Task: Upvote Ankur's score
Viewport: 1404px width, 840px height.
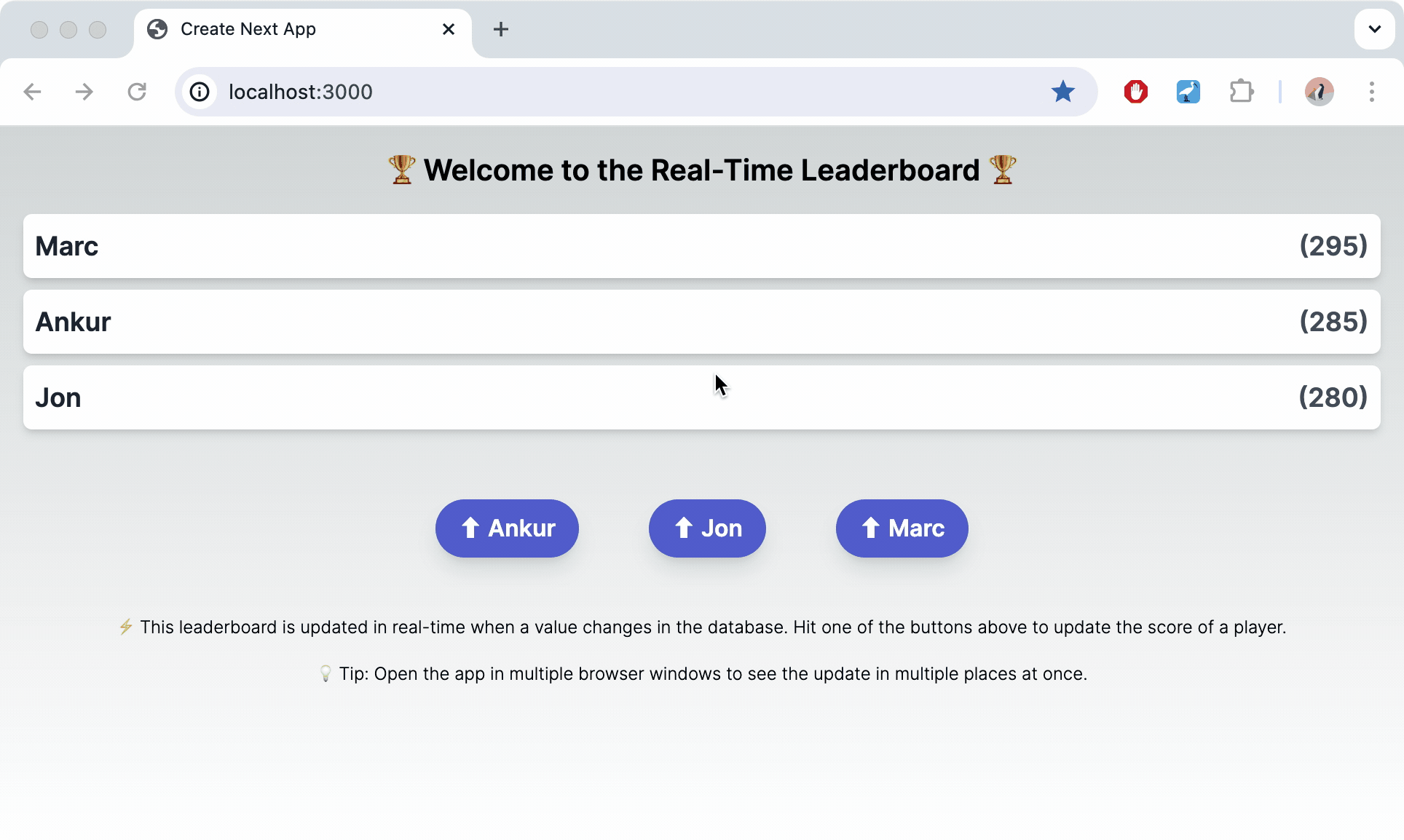Action: pos(507,528)
